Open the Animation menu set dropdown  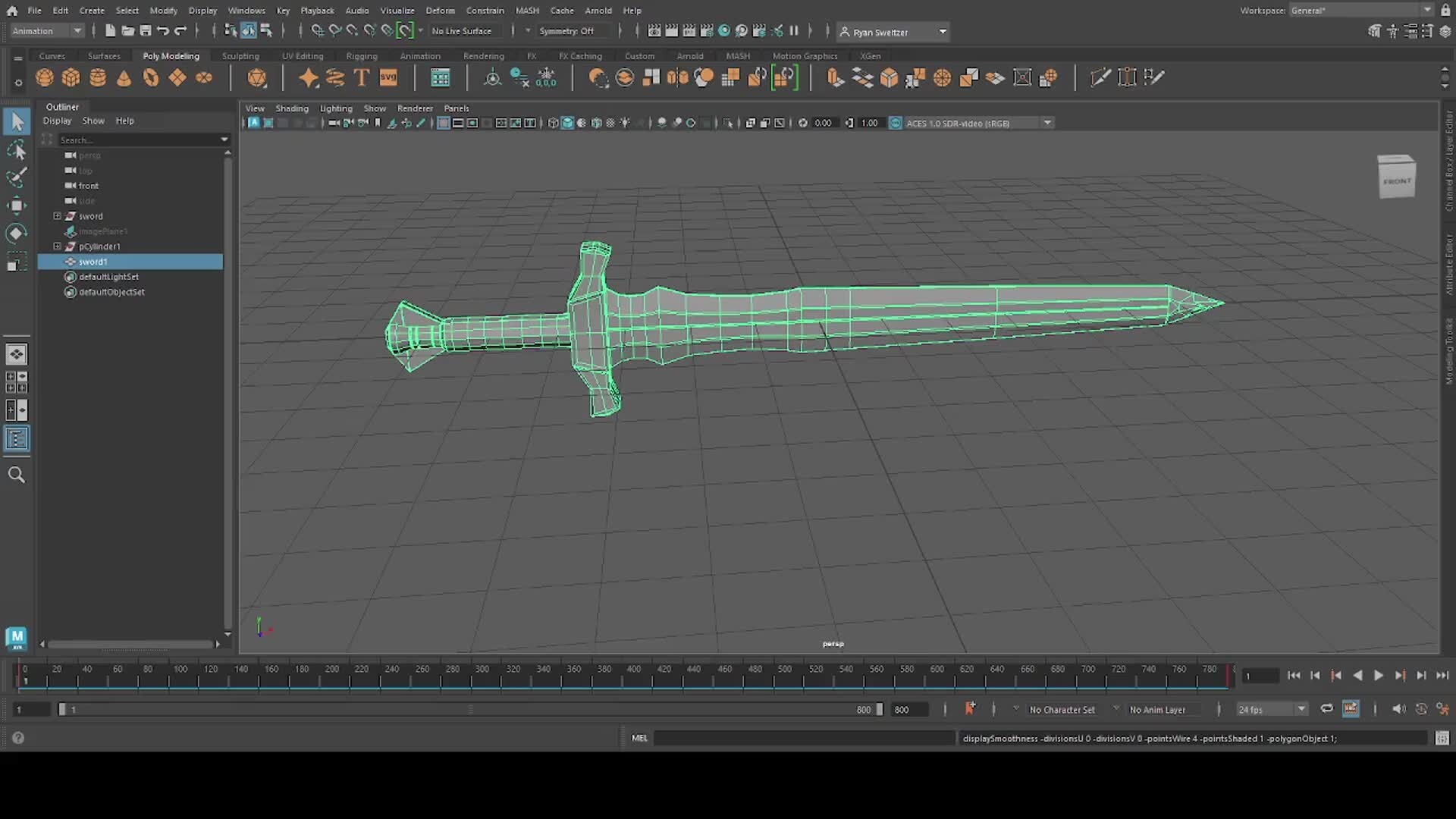pyautogui.click(x=45, y=30)
